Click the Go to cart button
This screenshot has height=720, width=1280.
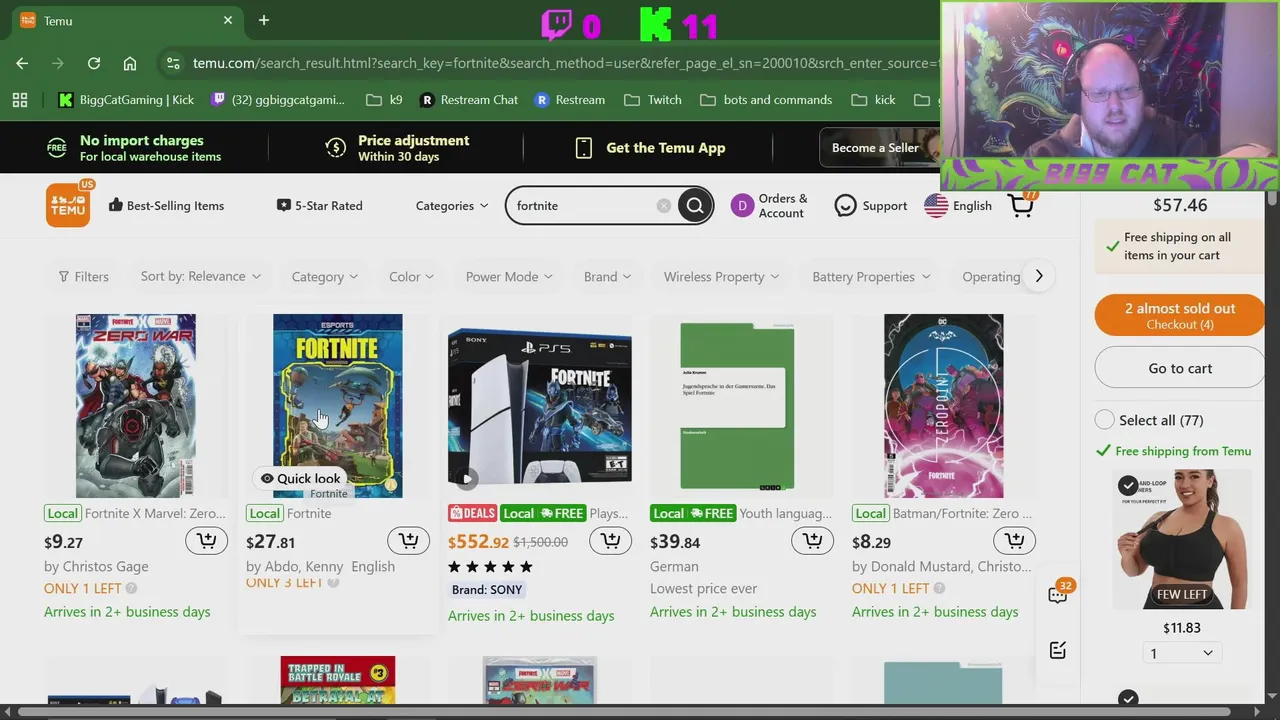(x=1180, y=368)
